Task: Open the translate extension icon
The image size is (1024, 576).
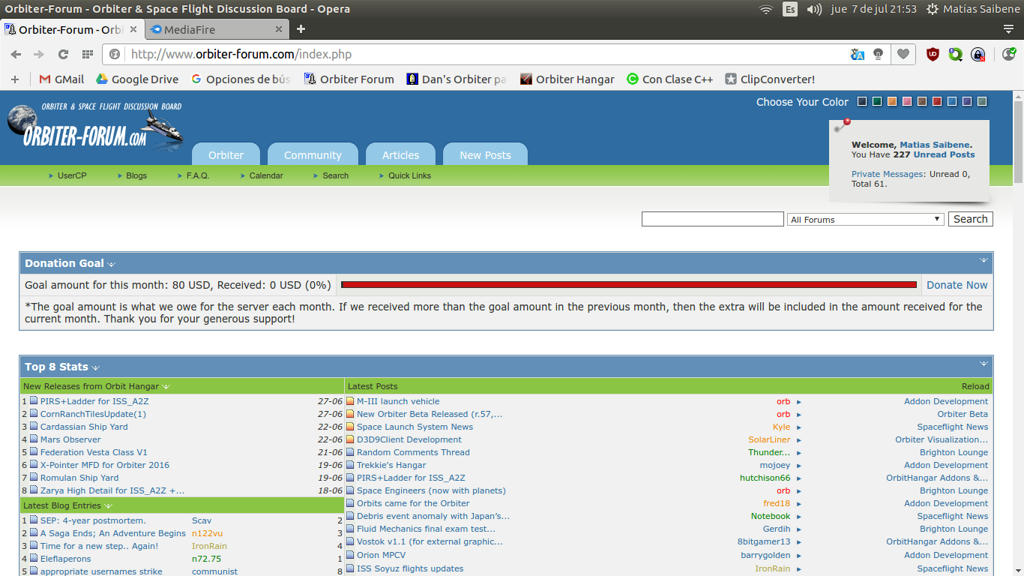Action: 857,54
